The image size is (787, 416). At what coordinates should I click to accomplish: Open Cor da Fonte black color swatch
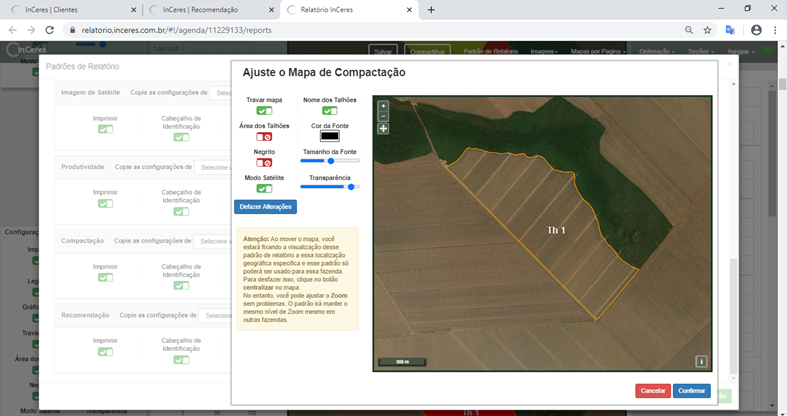pyautogui.click(x=330, y=136)
